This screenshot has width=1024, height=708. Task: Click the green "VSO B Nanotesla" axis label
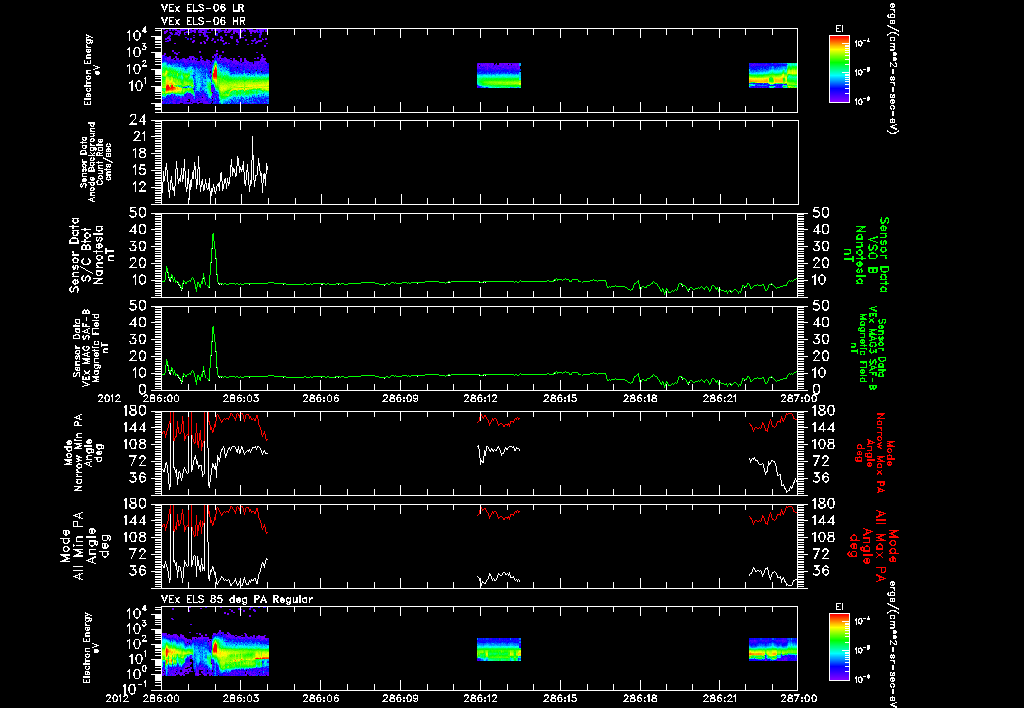pyautogui.click(x=866, y=255)
